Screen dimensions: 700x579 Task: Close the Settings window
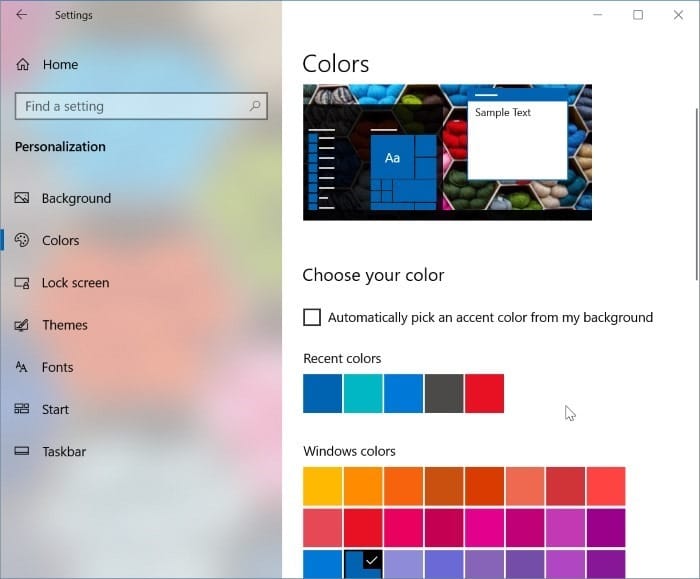click(678, 15)
